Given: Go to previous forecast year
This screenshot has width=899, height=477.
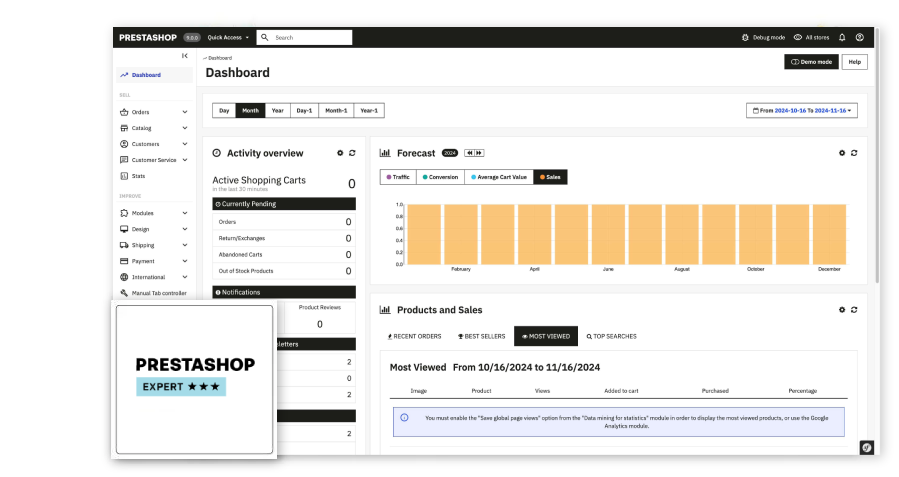Looking at the screenshot, I should [470, 153].
